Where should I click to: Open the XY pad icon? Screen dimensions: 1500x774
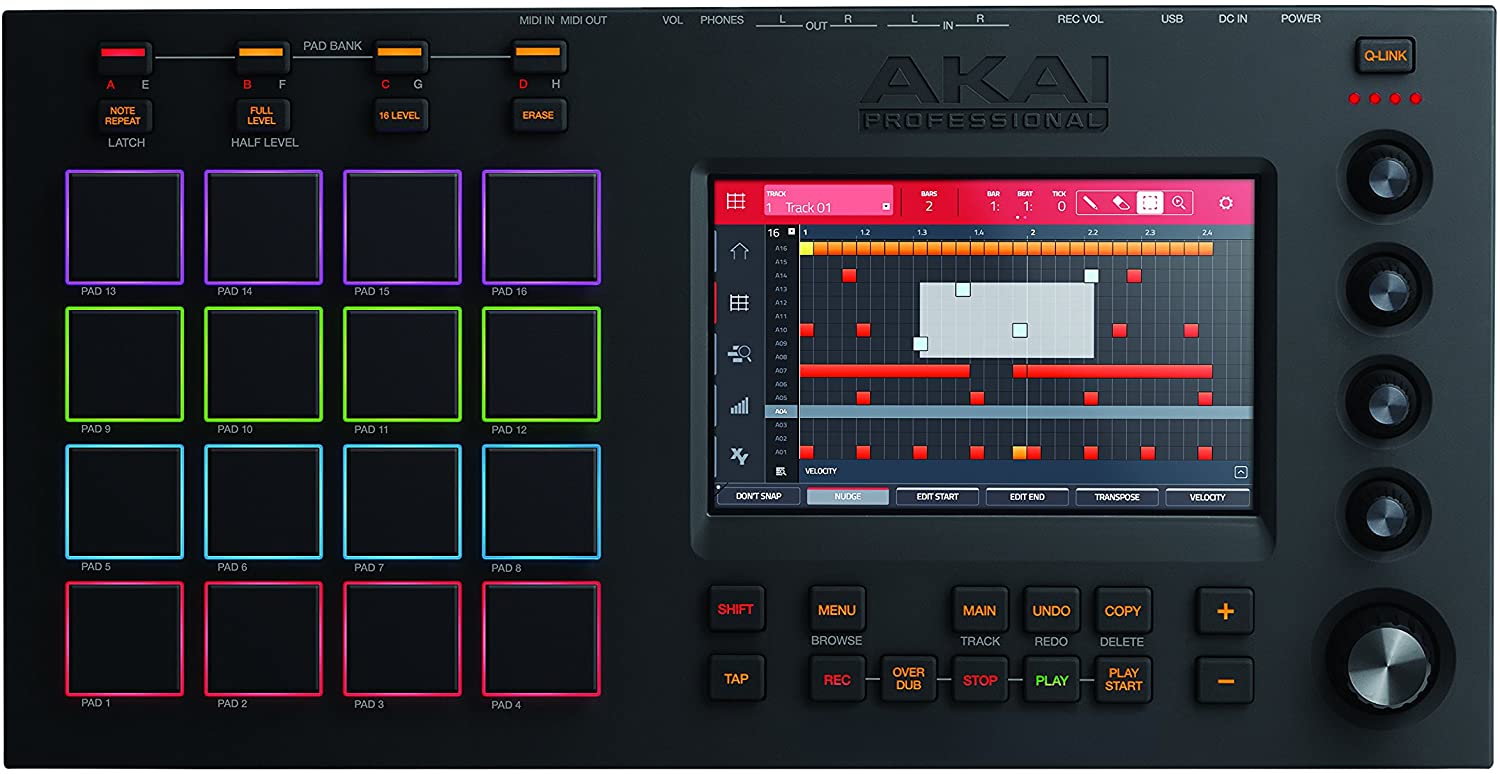739,456
